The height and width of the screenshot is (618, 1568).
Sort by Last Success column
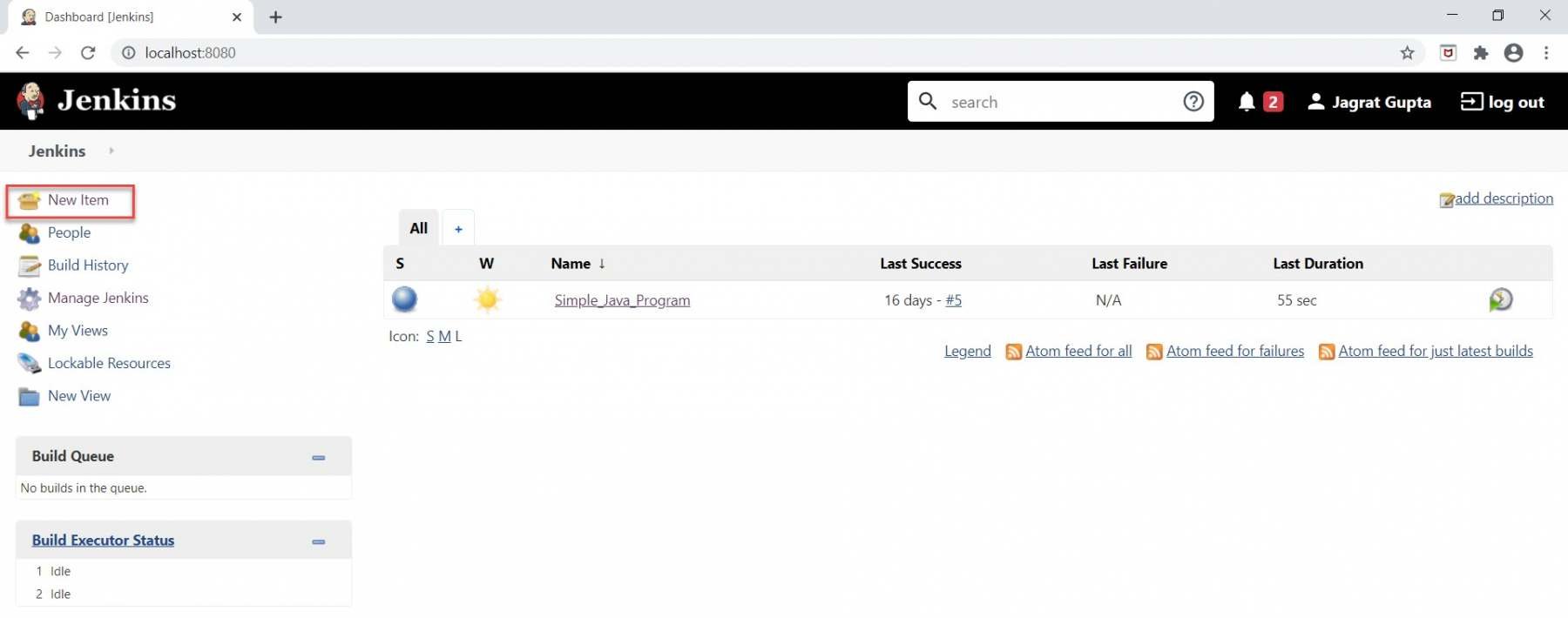click(x=921, y=264)
